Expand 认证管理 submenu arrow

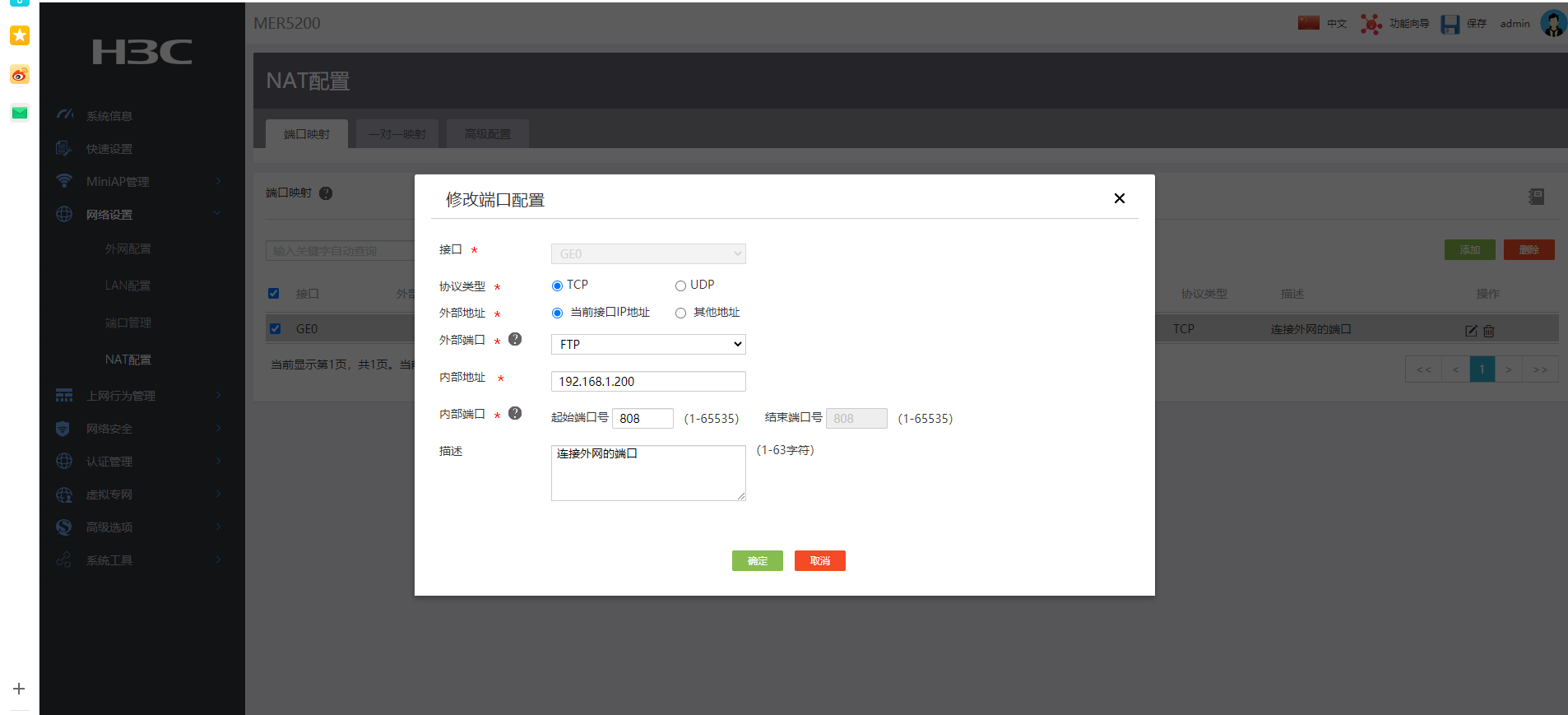tap(218, 461)
